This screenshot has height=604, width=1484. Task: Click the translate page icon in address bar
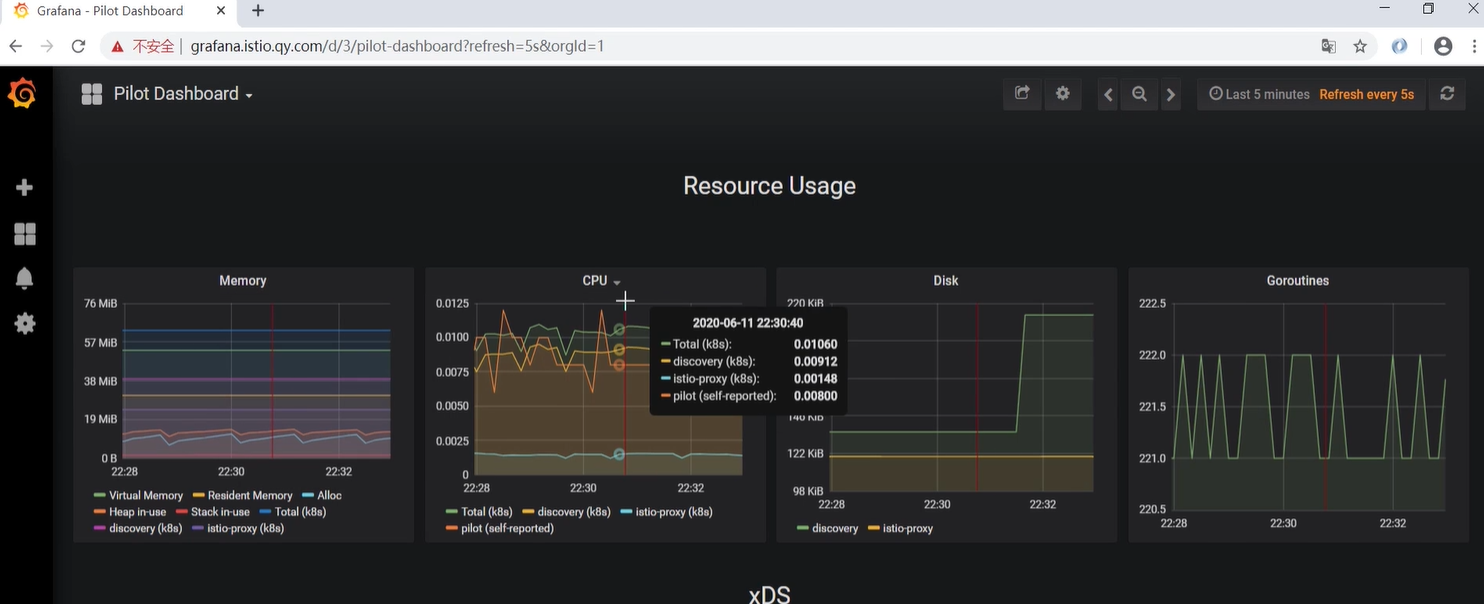click(x=1328, y=46)
